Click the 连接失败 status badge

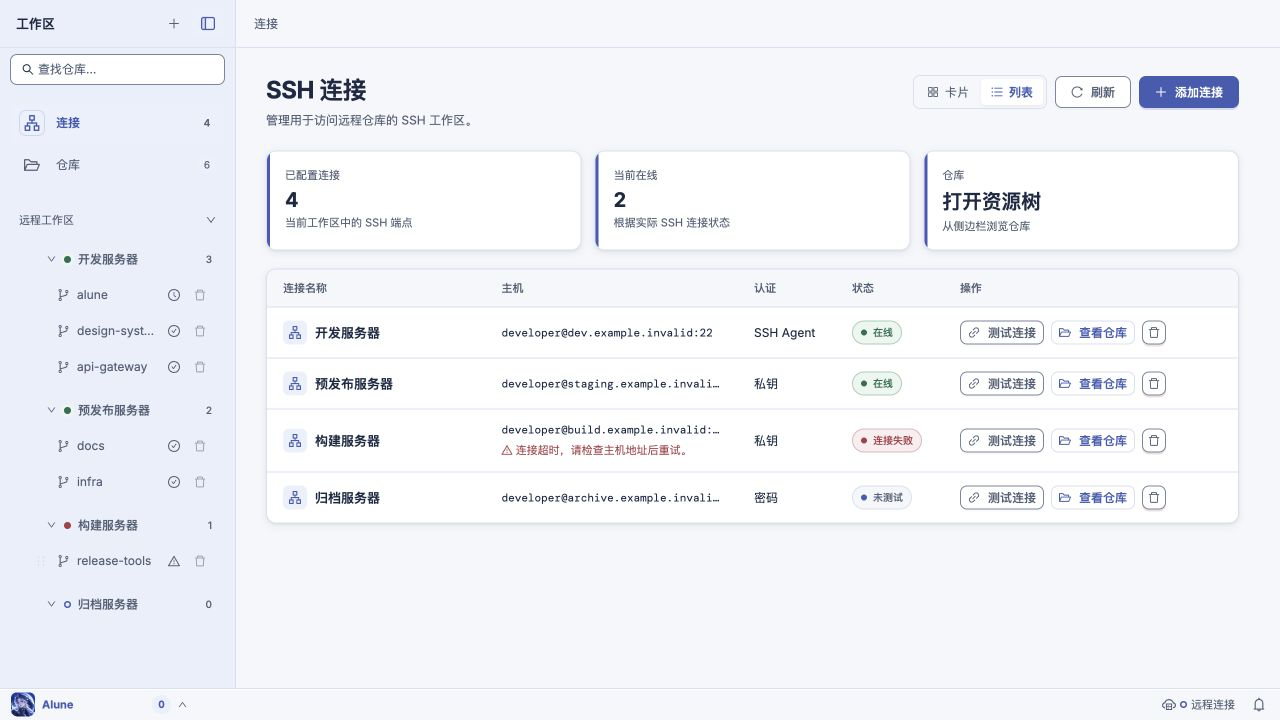coord(887,441)
